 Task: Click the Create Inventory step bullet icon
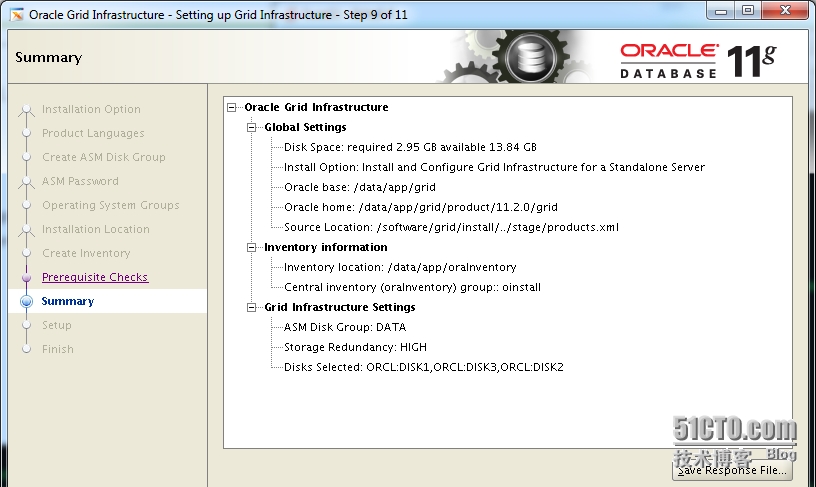tap(27, 253)
